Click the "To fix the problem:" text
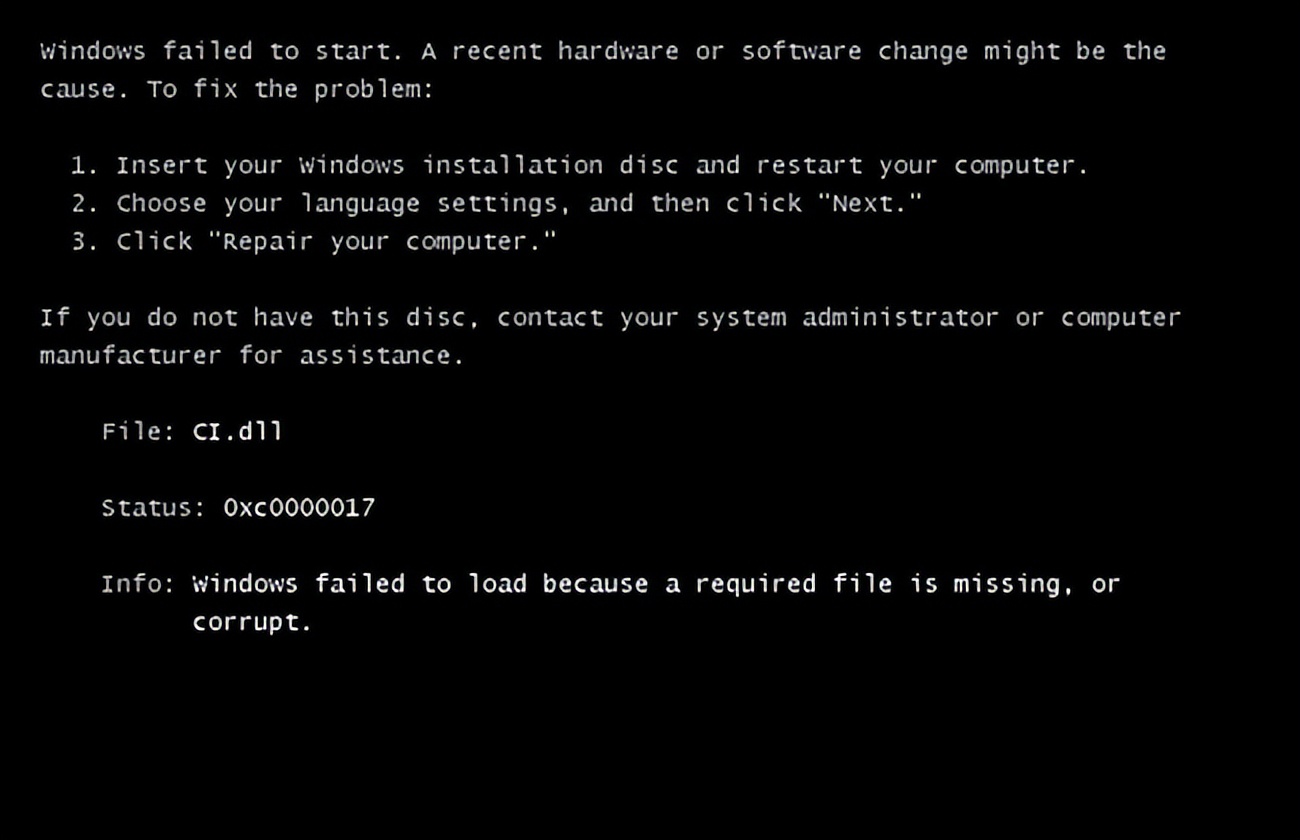1300x840 pixels. point(290,89)
